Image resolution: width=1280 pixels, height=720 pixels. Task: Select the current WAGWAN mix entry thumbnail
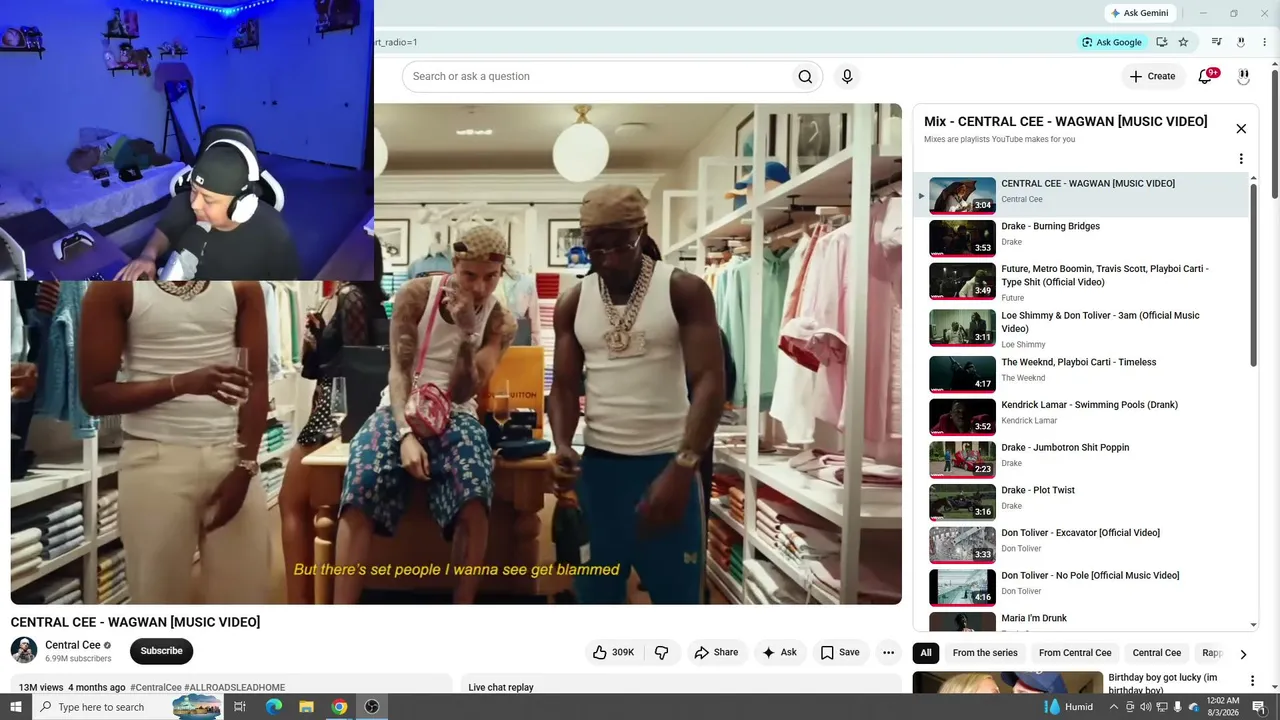(962, 195)
